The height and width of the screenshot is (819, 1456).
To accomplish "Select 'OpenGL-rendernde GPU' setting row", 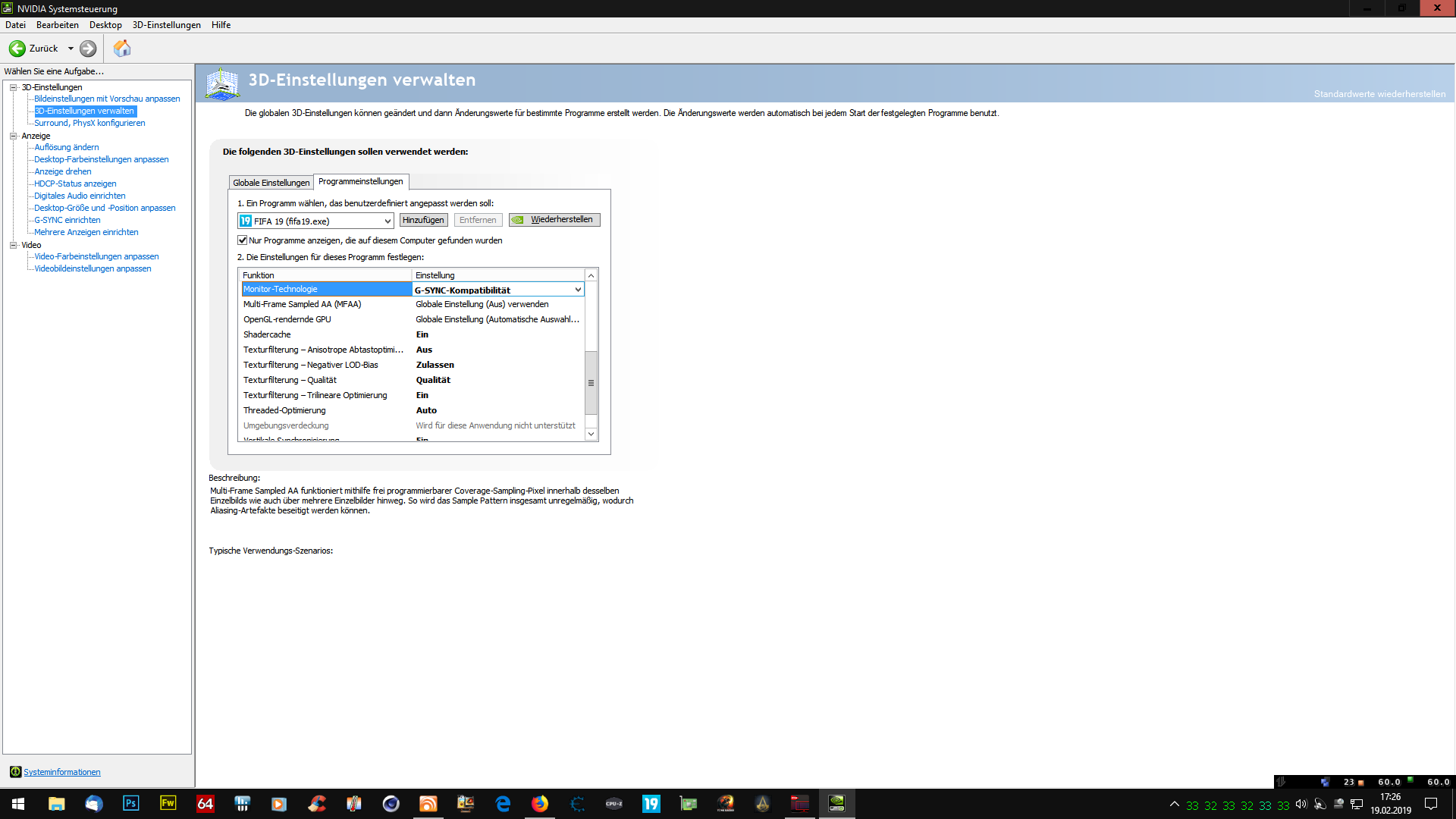I will (x=413, y=319).
